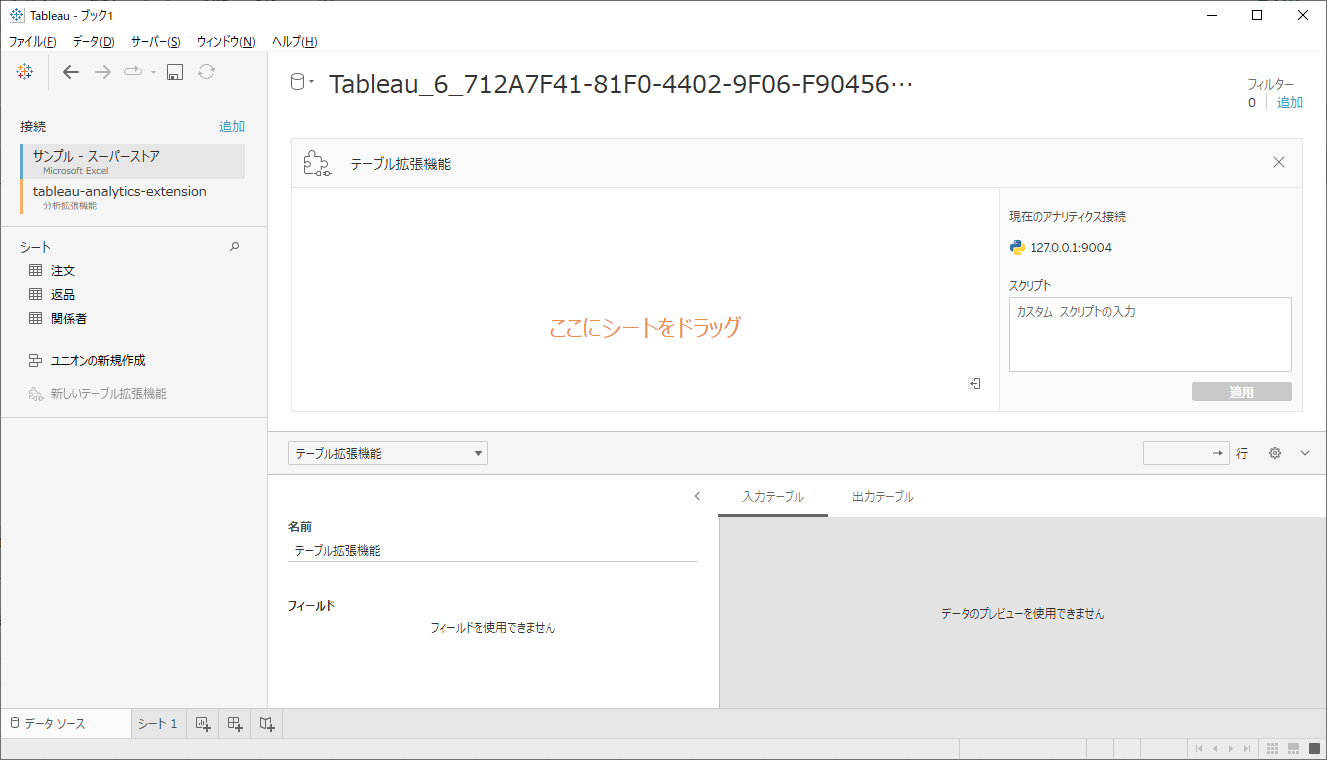Click the data source title Tableau_6_712A7F41...
This screenshot has width=1327, height=760.
(621, 84)
